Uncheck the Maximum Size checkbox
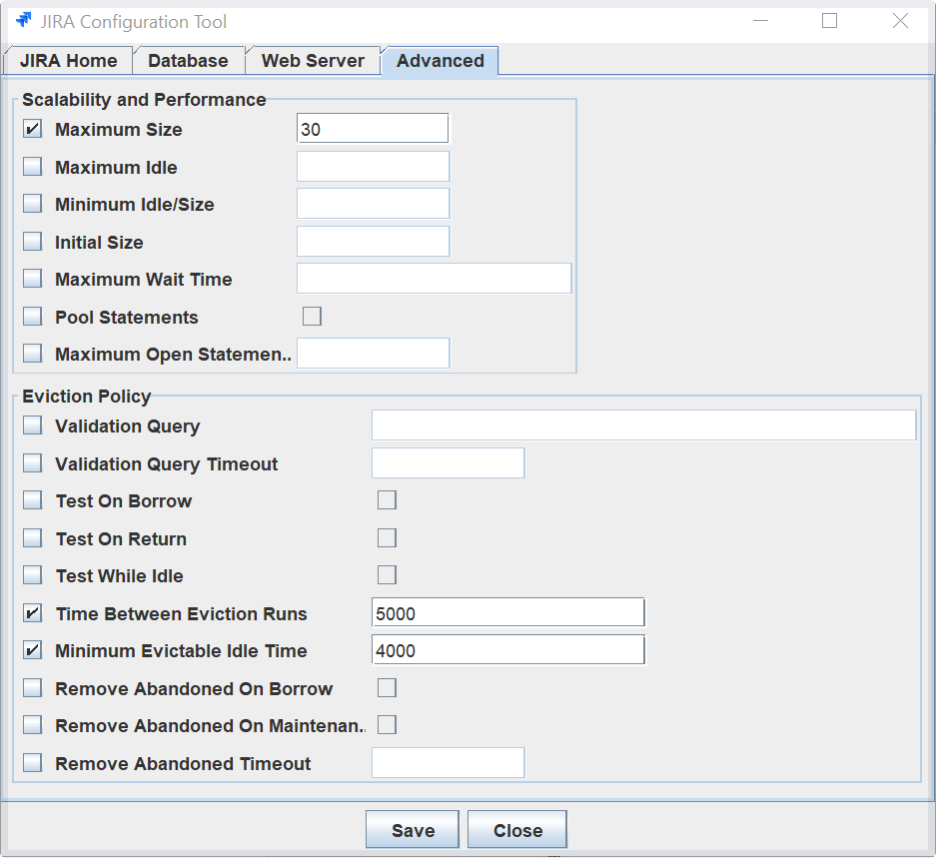 coord(33,129)
